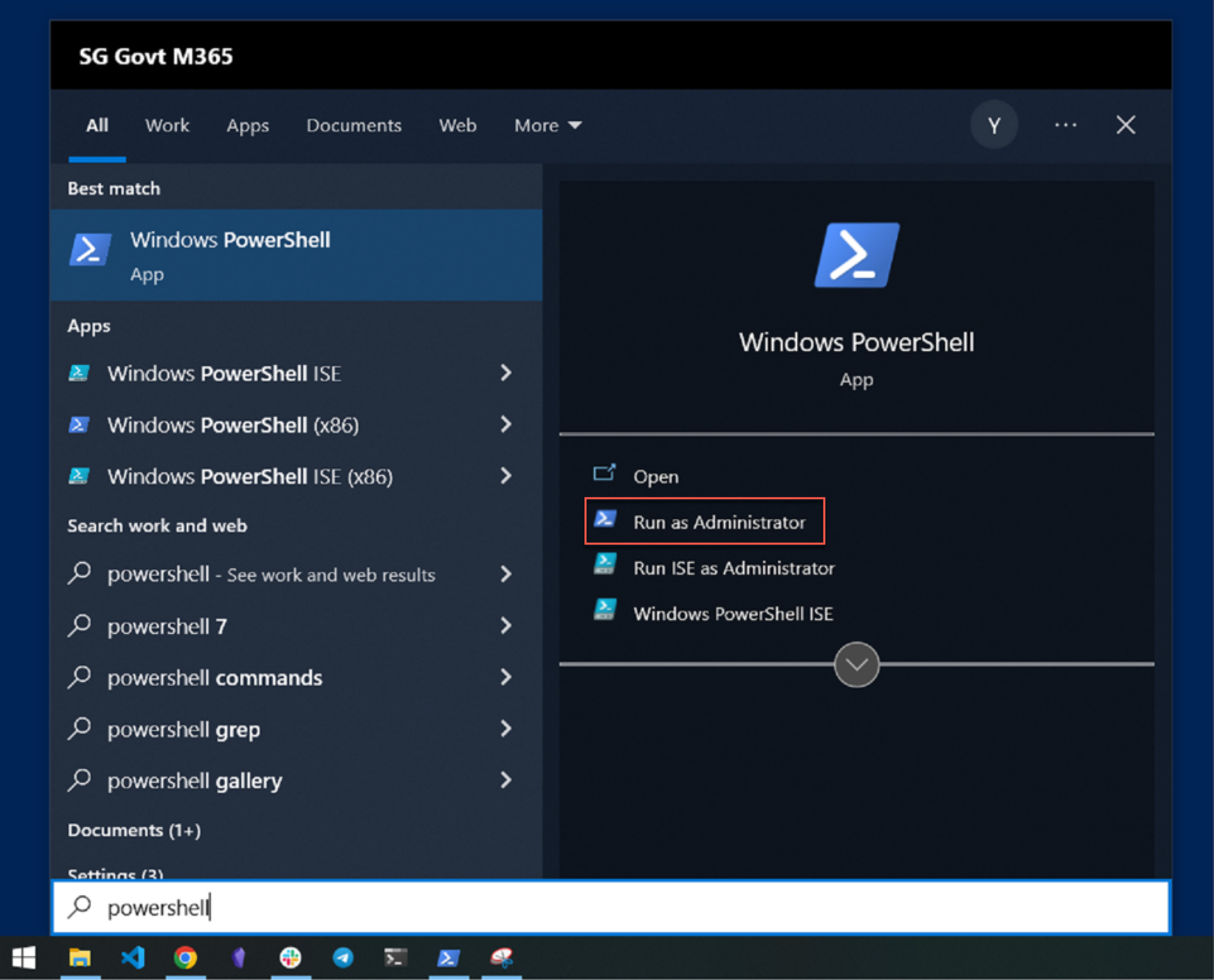Expand Windows PowerShell (x86) result arrow
1214x980 pixels.
[x=506, y=424]
